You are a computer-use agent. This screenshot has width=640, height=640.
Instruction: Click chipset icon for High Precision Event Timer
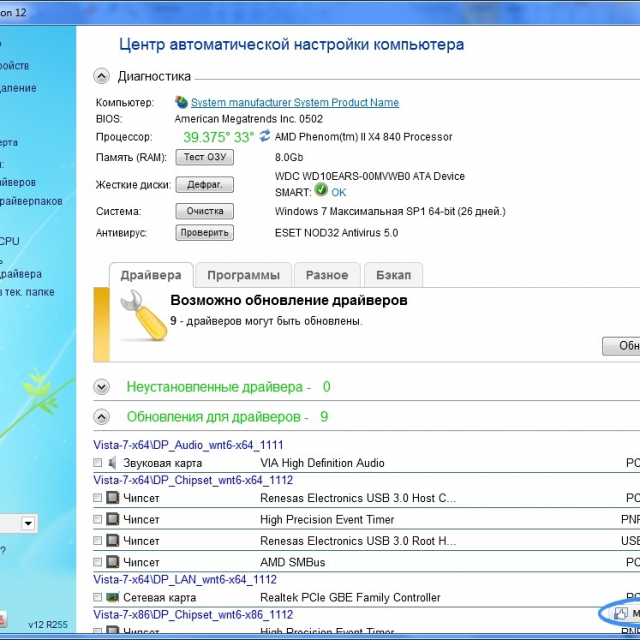[112, 519]
